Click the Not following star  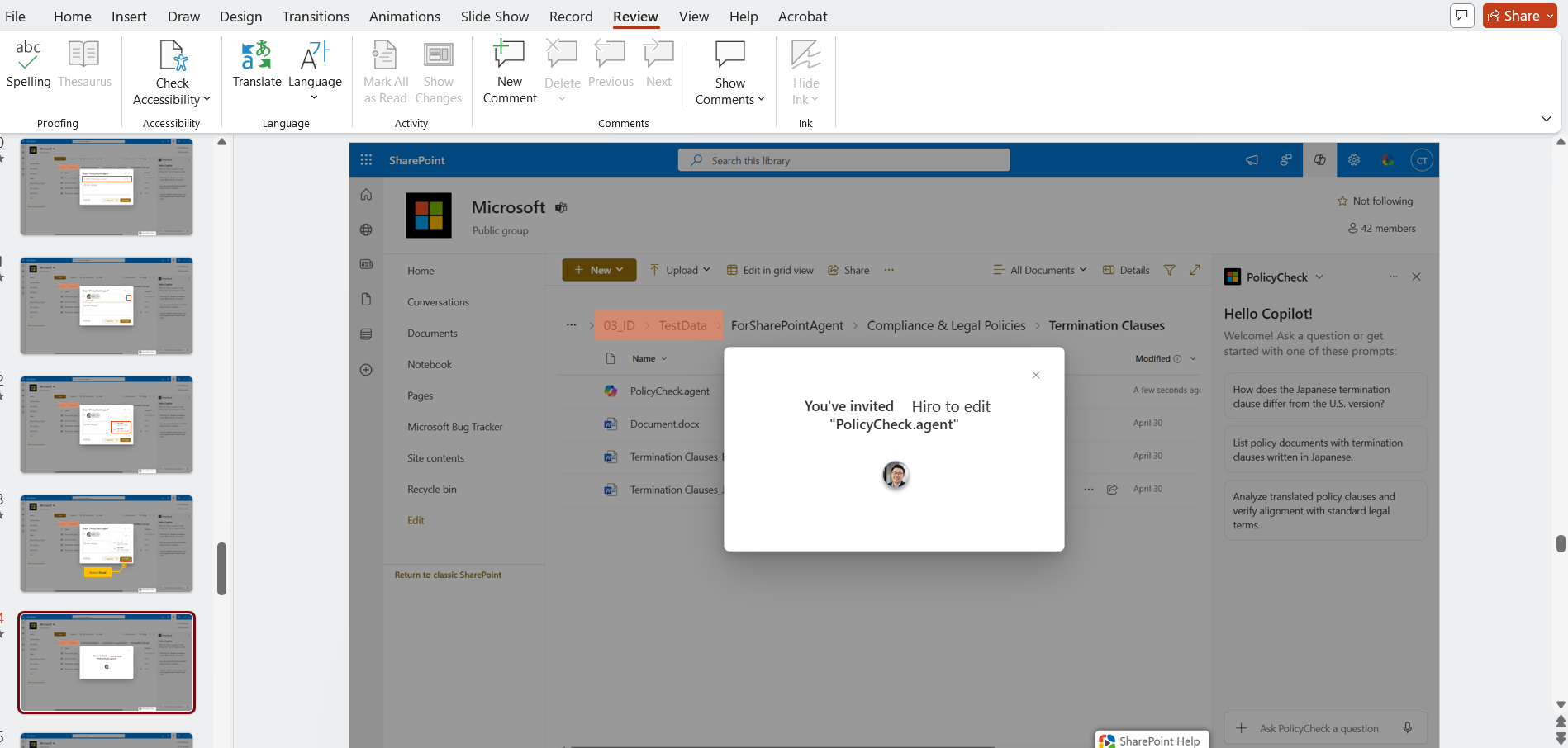click(1342, 201)
